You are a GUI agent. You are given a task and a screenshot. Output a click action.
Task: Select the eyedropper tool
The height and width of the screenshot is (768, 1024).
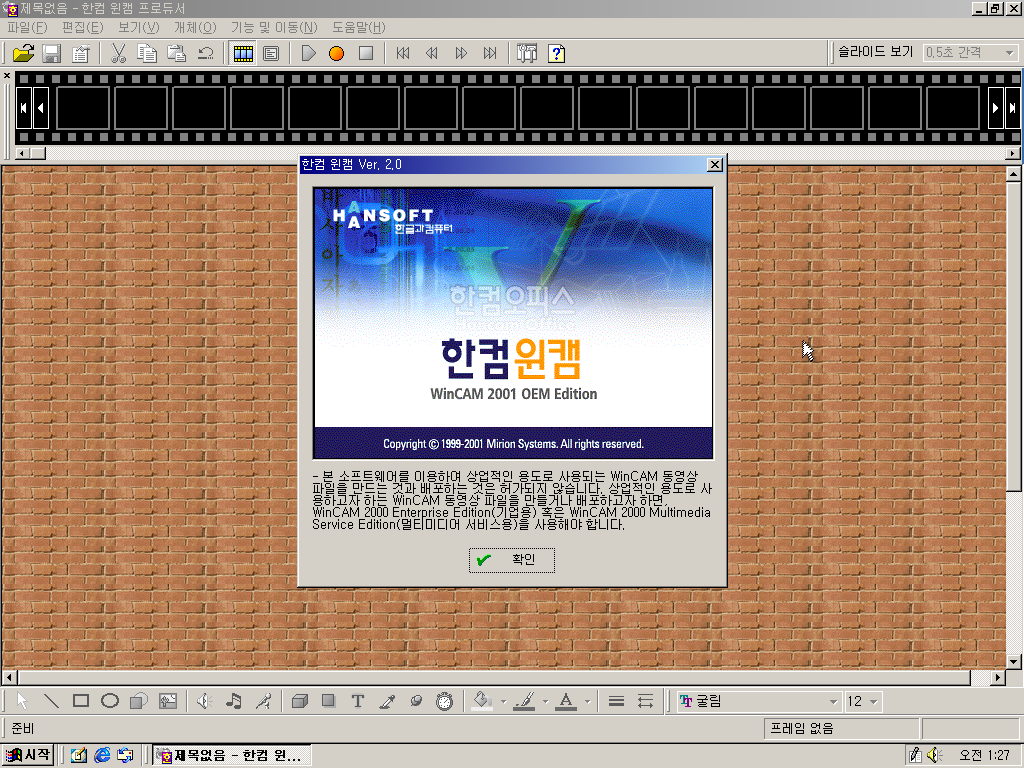(x=387, y=701)
